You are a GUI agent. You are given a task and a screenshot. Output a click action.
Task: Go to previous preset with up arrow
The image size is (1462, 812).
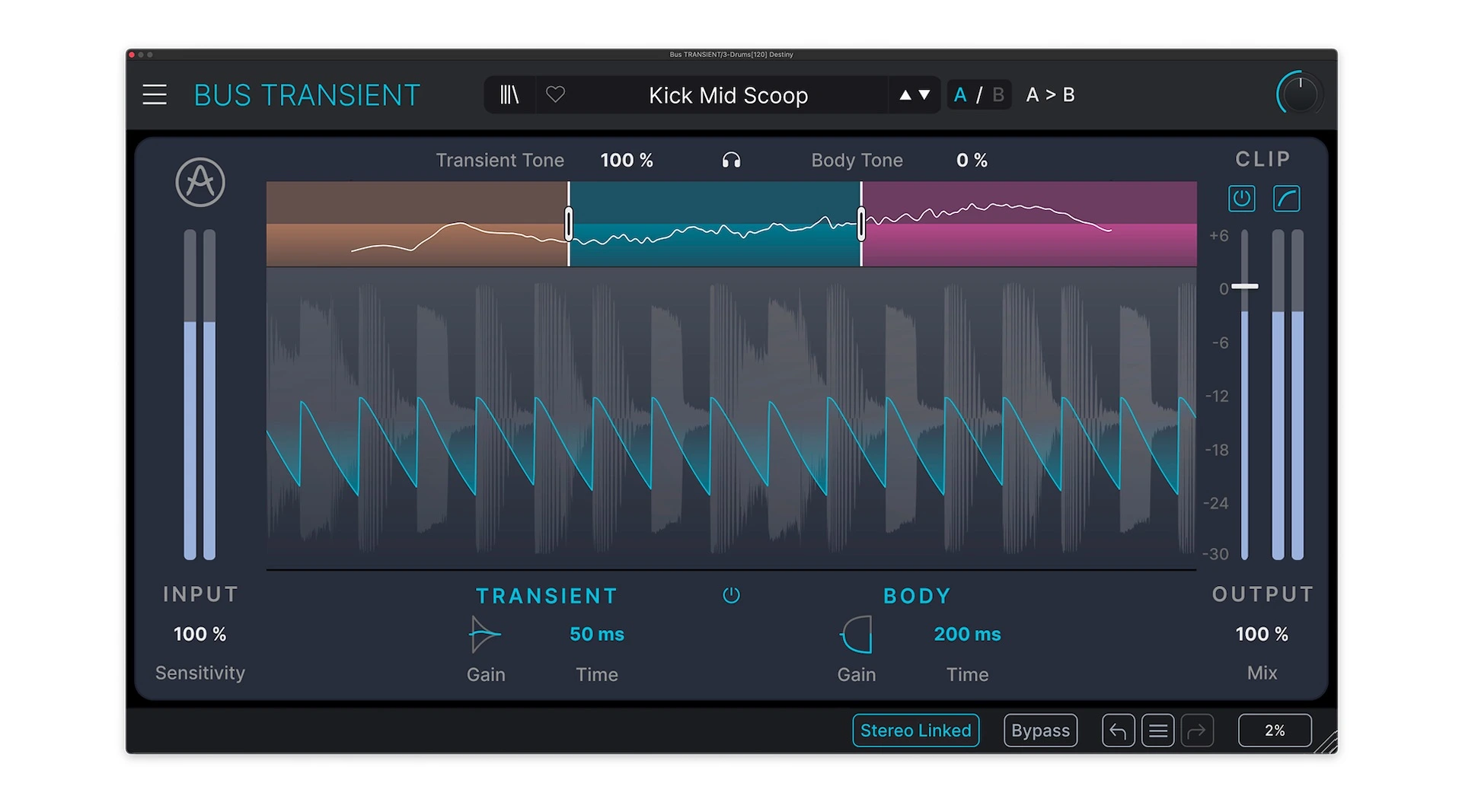click(x=905, y=95)
